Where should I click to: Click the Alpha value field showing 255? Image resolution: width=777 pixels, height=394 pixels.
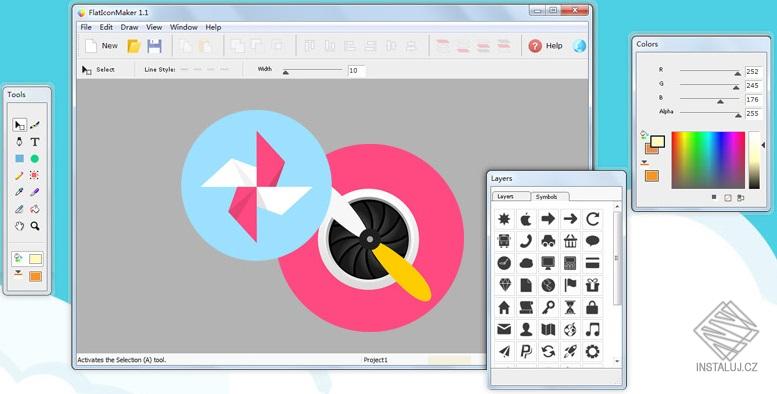pyautogui.click(x=753, y=113)
